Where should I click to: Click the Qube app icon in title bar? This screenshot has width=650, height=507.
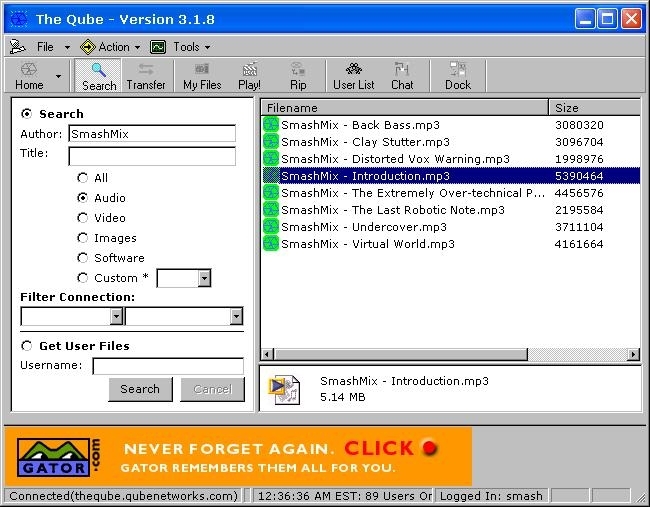(x=19, y=19)
